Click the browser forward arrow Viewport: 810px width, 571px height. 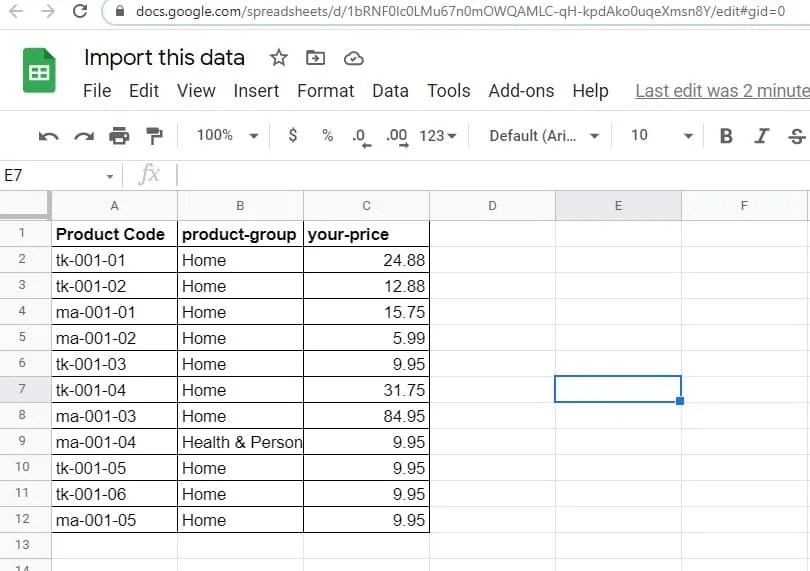pyautogui.click(x=48, y=11)
